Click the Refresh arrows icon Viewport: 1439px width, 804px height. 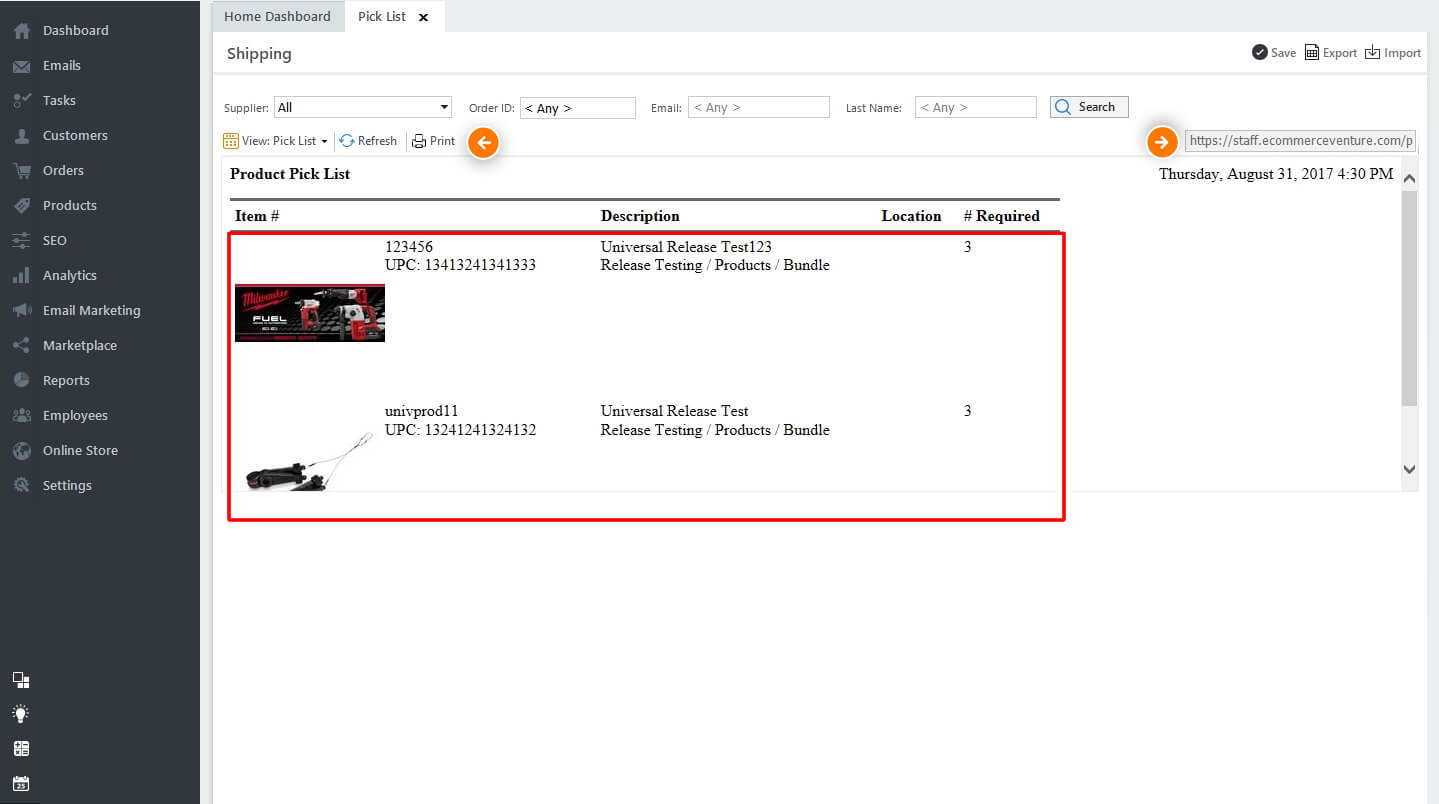pos(347,141)
